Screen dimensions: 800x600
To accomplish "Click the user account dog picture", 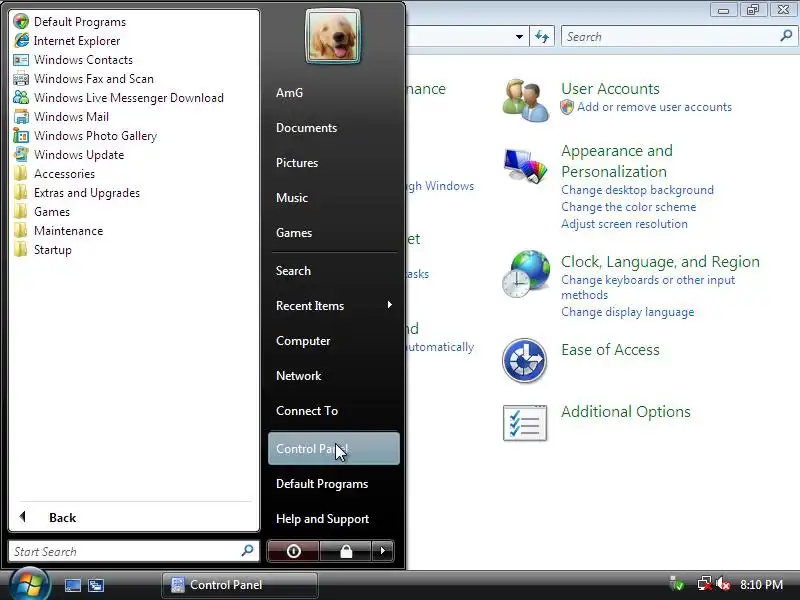I will click(x=333, y=36).
